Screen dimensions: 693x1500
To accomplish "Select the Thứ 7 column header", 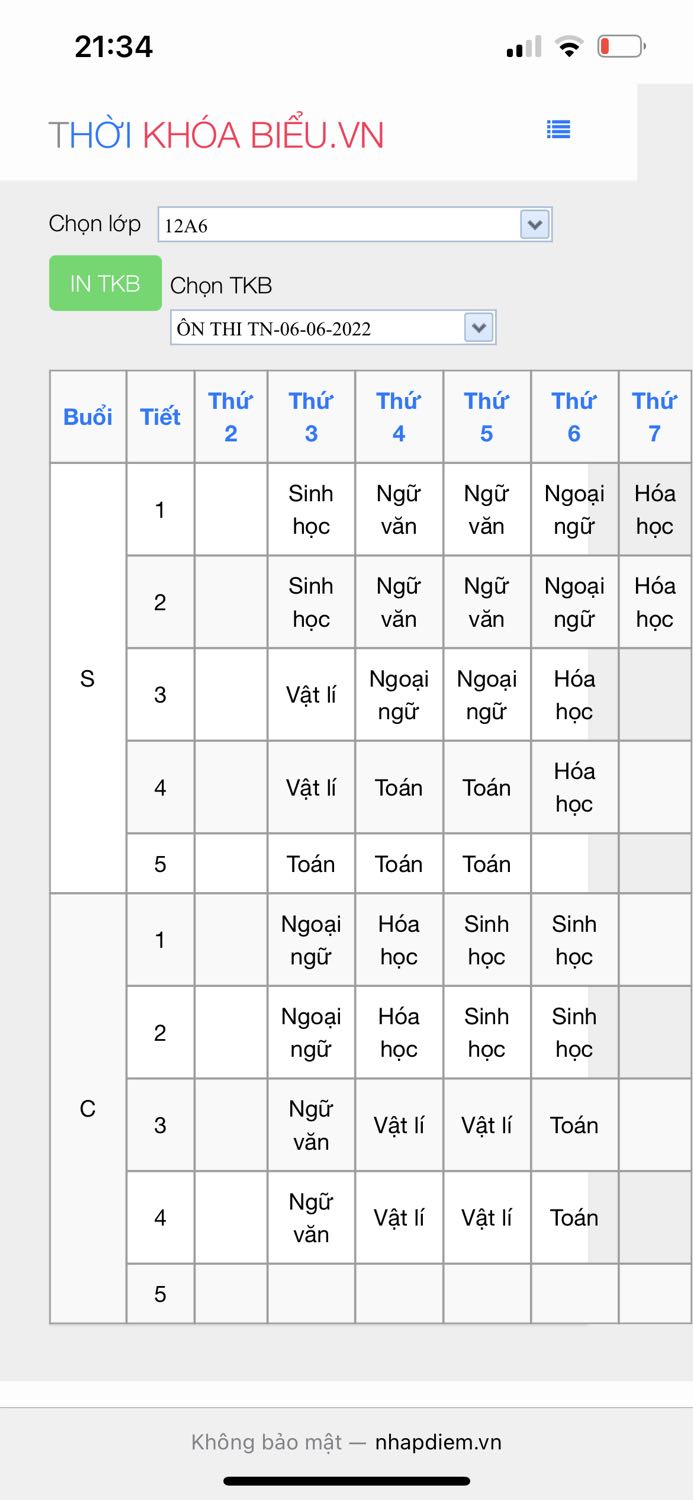I will [x=654, y=417].
